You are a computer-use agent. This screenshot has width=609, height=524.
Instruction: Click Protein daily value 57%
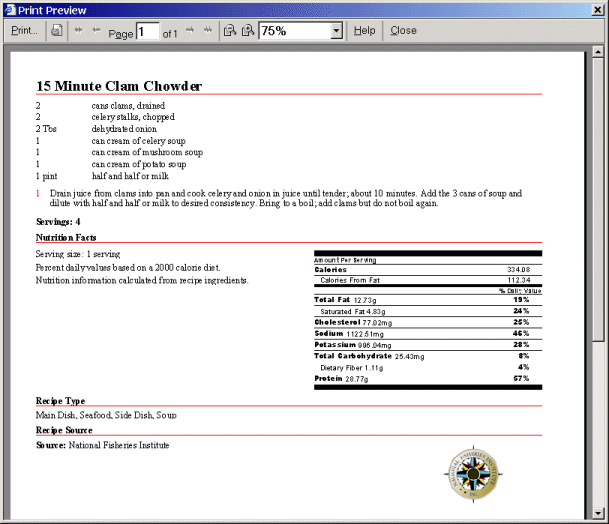(521, 378)
